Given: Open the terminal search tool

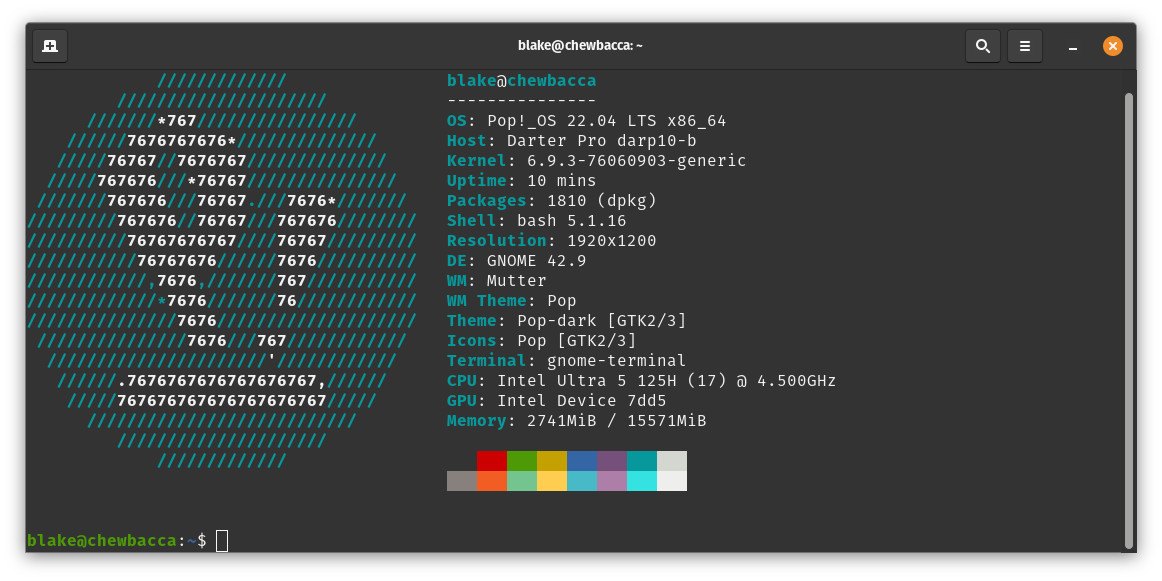Looking at the screenshot, I should (983, 46).
